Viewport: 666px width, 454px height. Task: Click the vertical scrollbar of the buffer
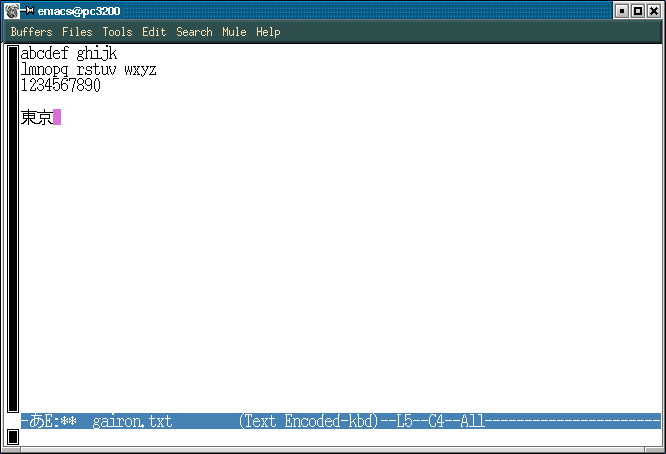click(x=13, y=229)
